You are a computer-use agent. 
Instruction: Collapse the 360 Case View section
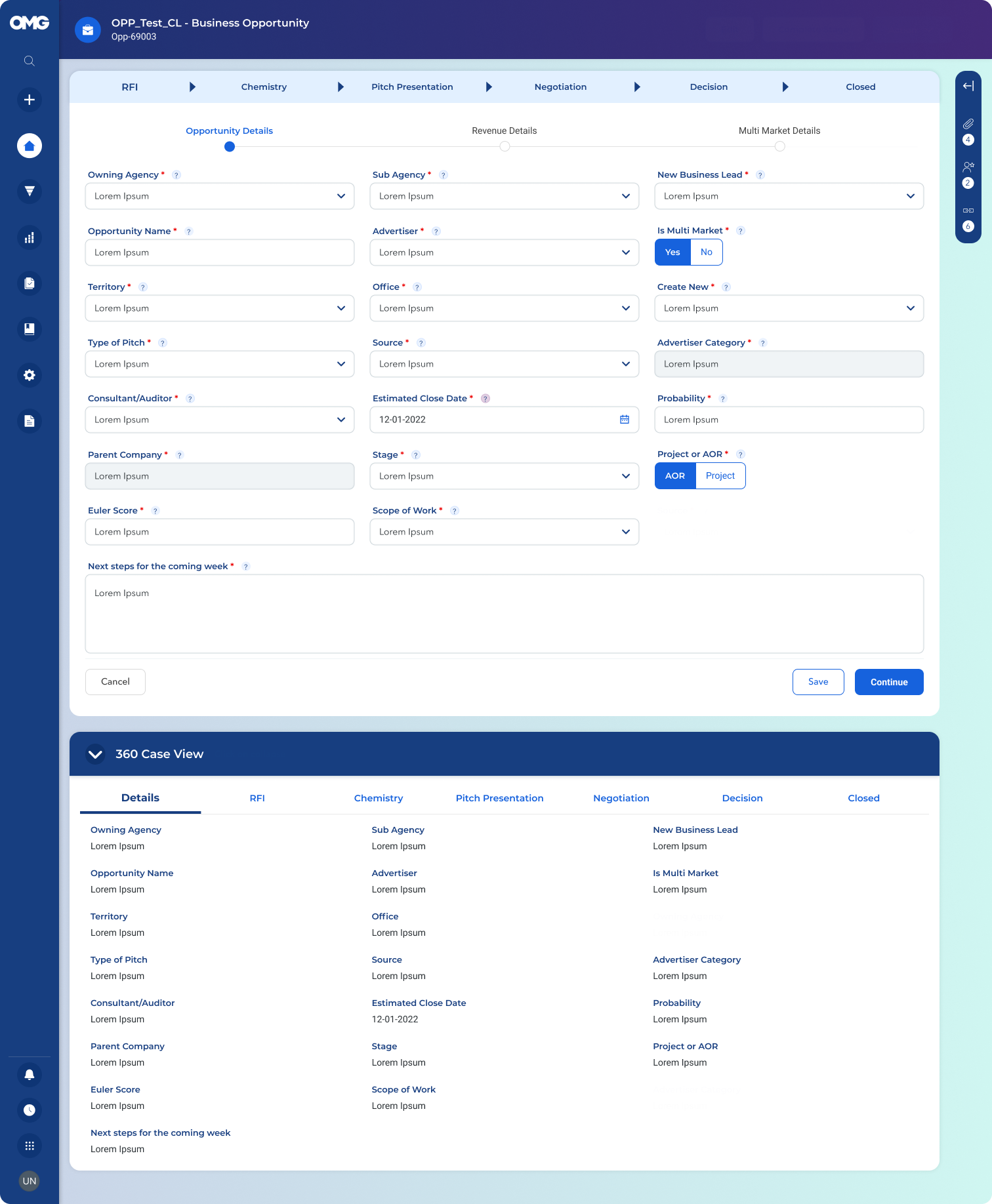pyautogui.click(x=95, y=754)
